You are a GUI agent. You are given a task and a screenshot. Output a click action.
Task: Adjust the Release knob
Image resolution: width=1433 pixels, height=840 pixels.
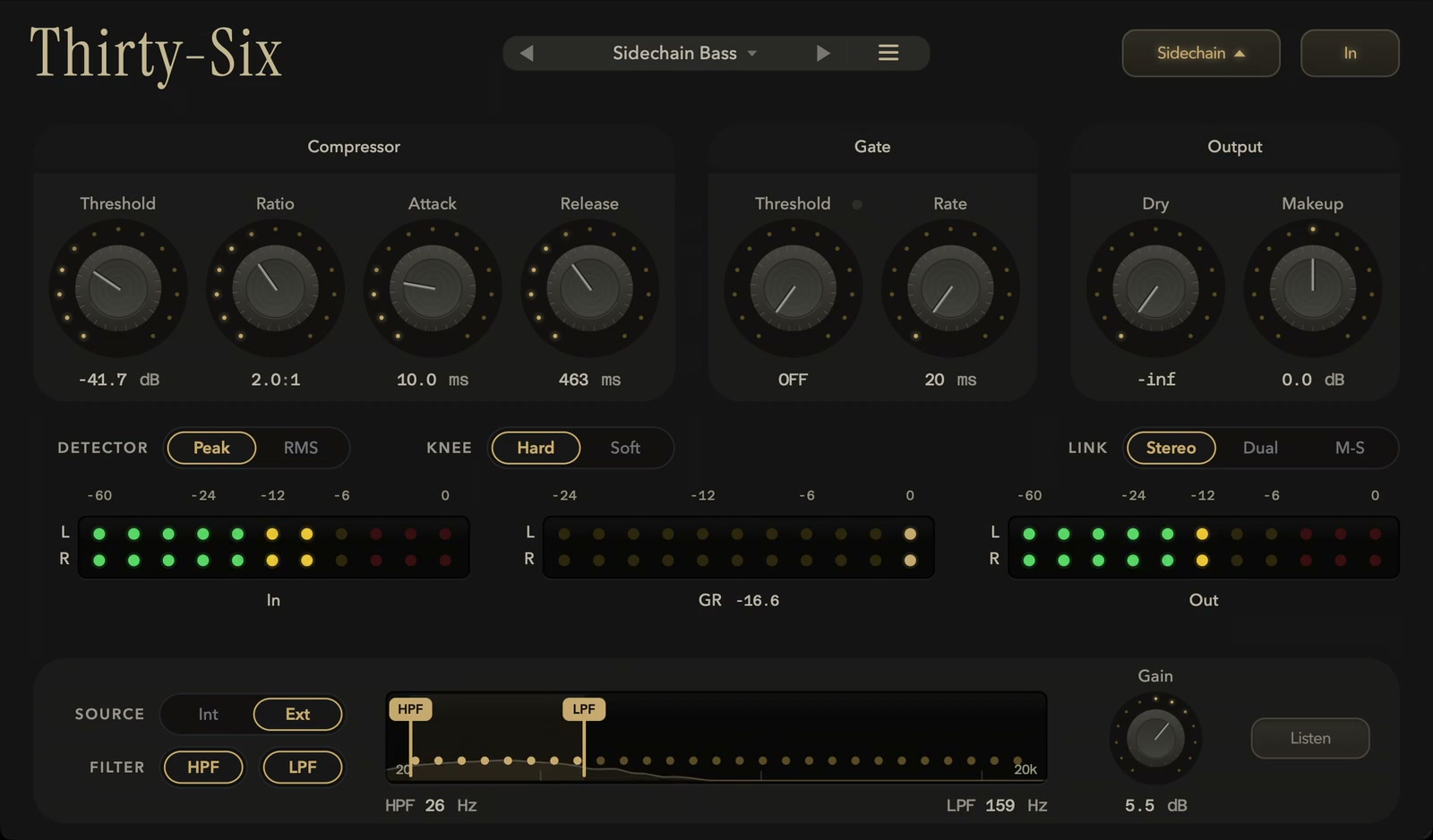(x=589, y=289)
